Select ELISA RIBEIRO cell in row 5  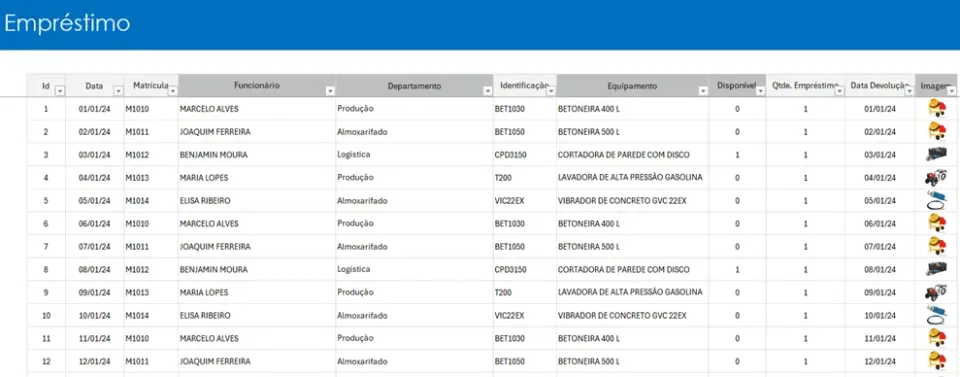pyautogui.click(x=257, y=201)
